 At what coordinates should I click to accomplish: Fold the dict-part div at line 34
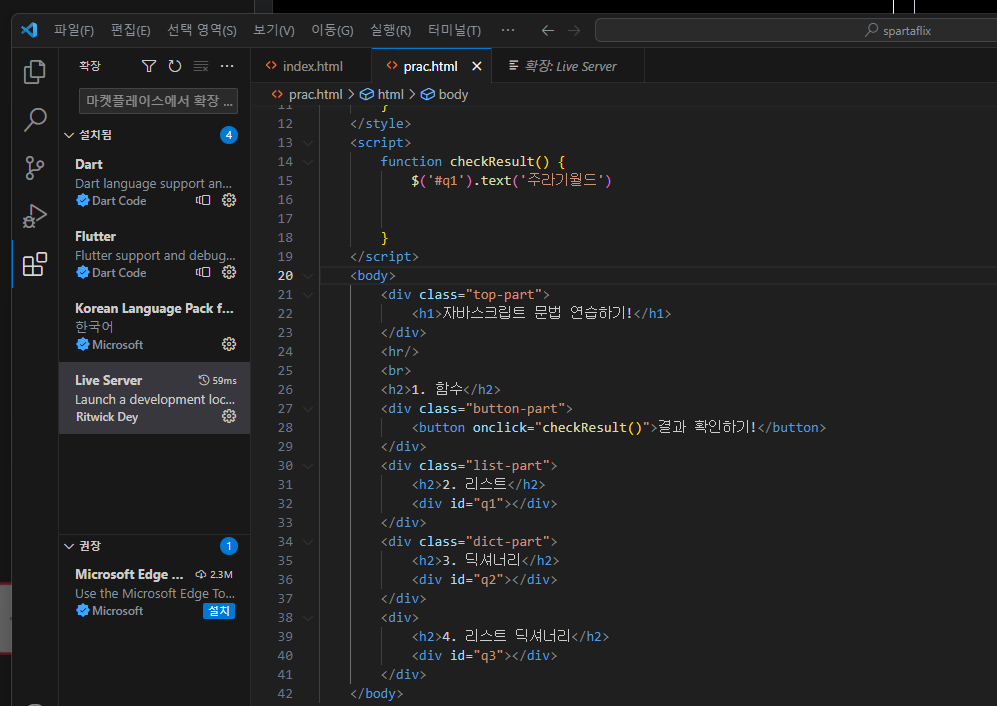[308, 542]
